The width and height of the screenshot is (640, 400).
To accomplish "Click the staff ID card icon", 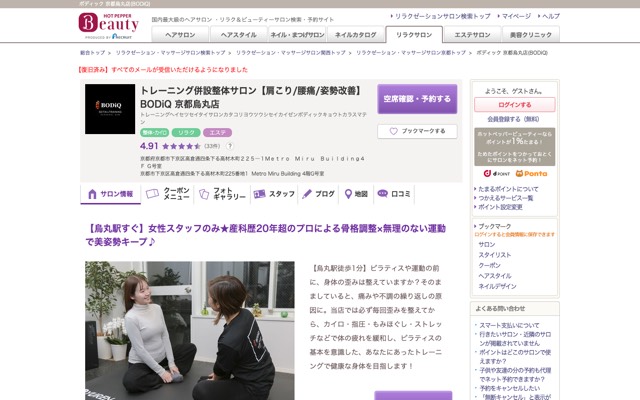I will click(259, 194).
